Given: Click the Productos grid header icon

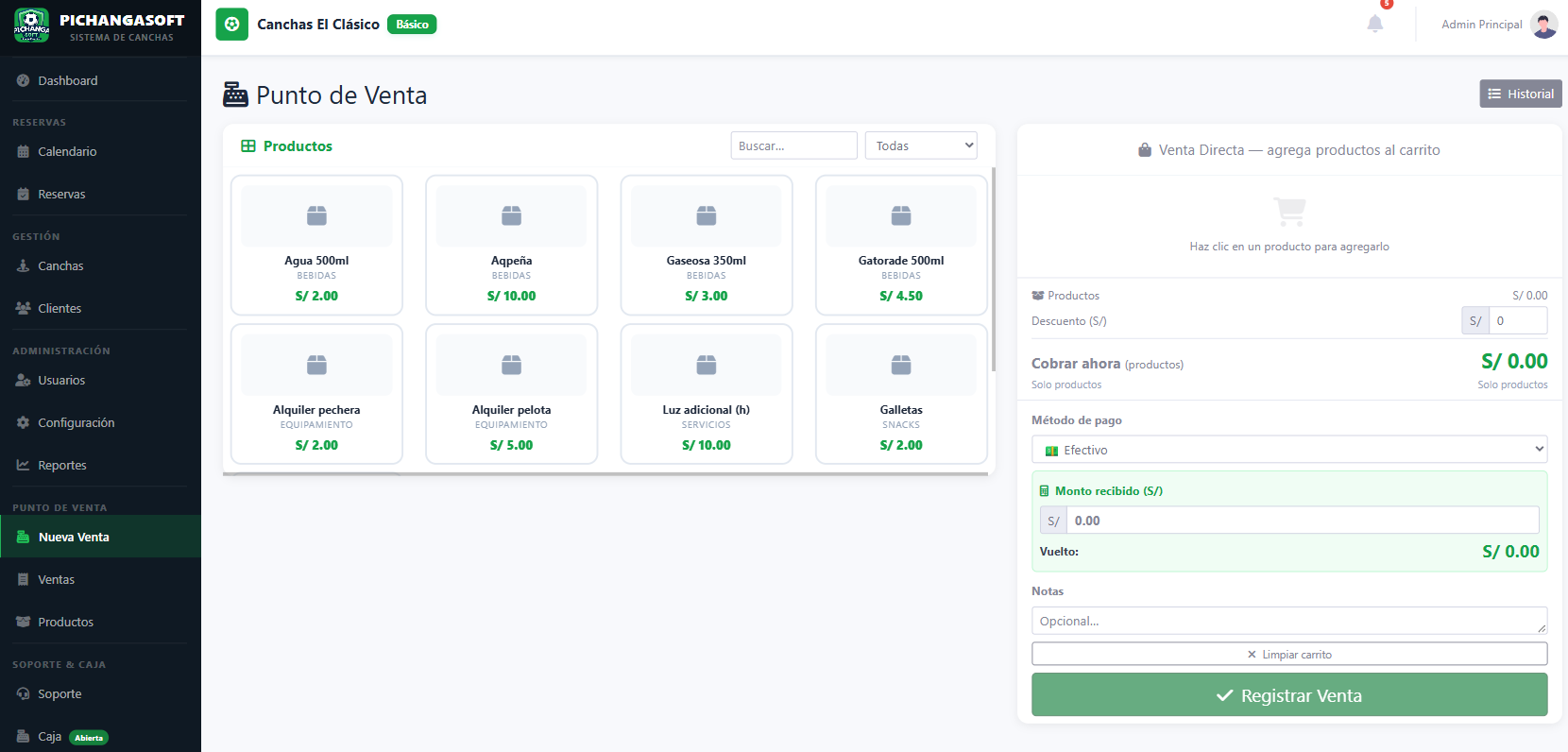Looking at the screenshot, I should click(248, 146).
